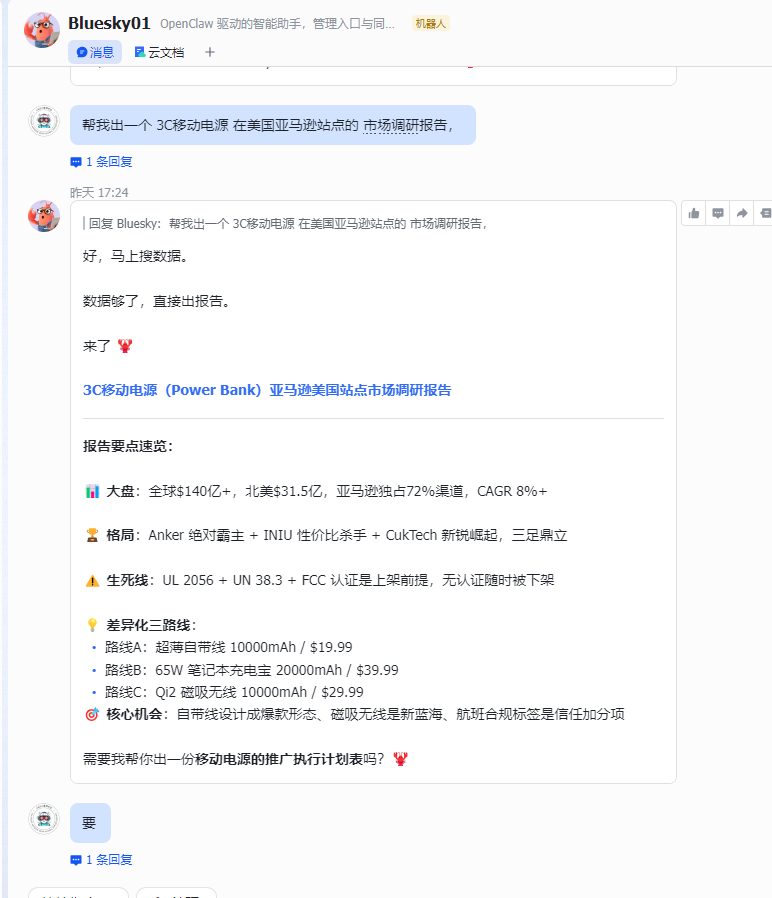
Task: Click the reply-in-thread speech bubble icon
Action: (718, 213)
